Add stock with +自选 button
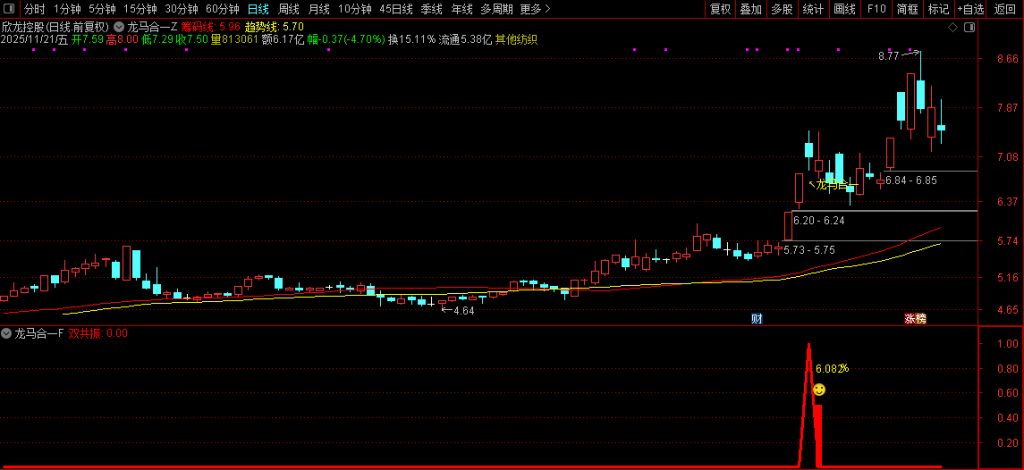The width and height of the screenshot is (1024, 470). (970, 9)
